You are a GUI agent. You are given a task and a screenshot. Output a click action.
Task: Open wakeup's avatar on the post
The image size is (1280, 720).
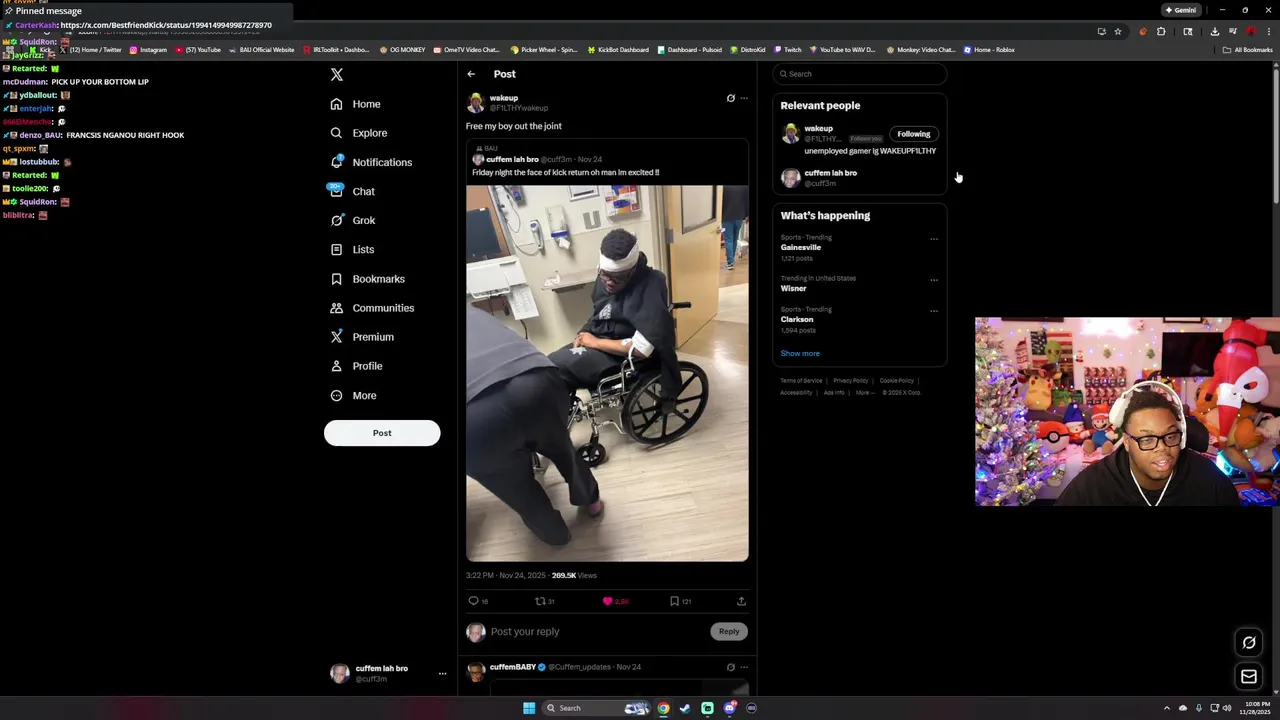click(x=476, y=103)
